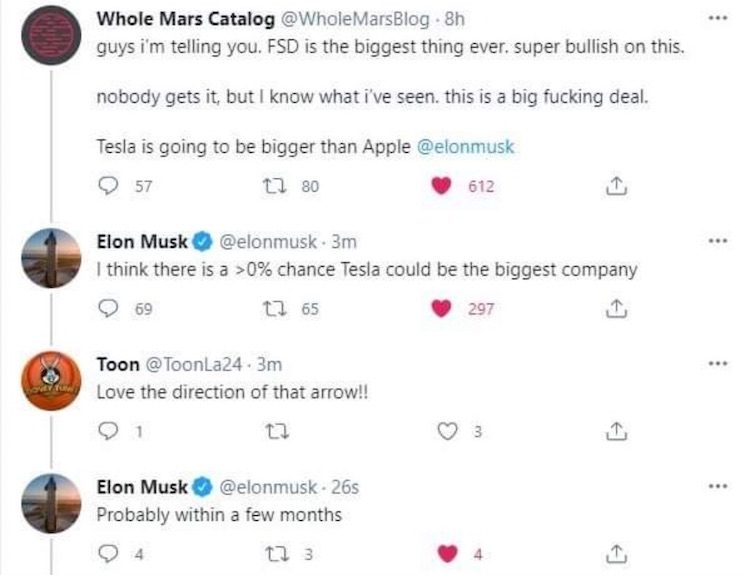Reply to Toon's tweet
The height and width of the screenshot is (575, 750).
click(107, 432)
